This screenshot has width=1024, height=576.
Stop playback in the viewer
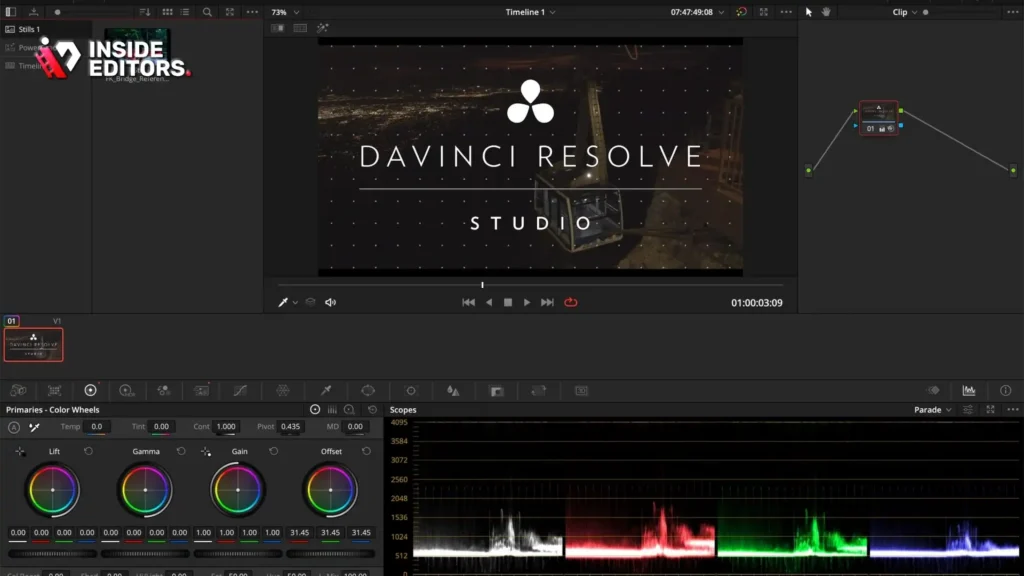507,302
